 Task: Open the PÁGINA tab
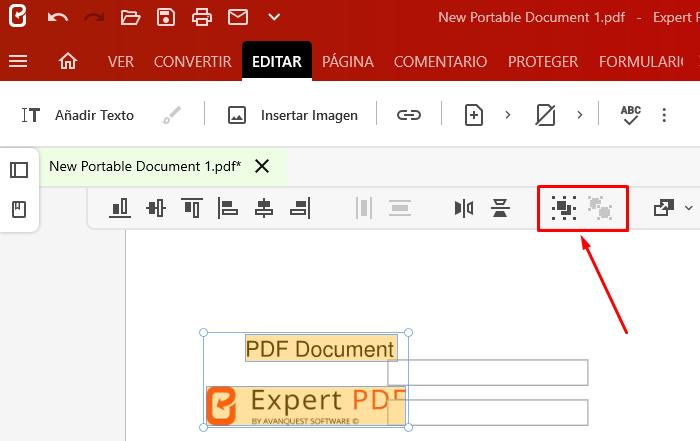(x=348, y=62)
